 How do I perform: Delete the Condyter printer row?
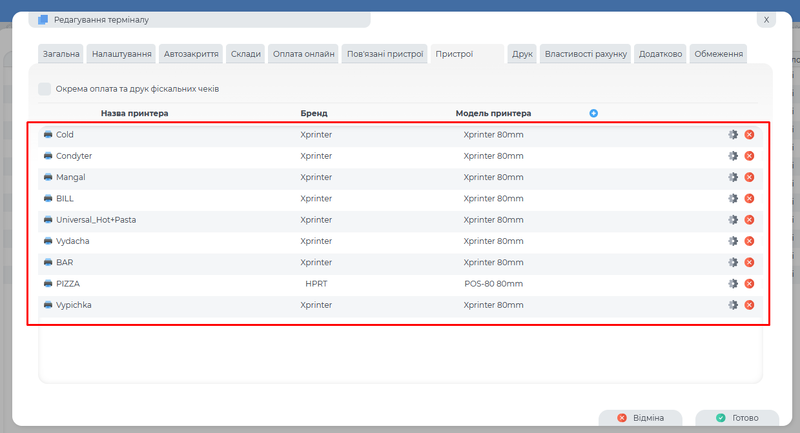tap(749, 156)
